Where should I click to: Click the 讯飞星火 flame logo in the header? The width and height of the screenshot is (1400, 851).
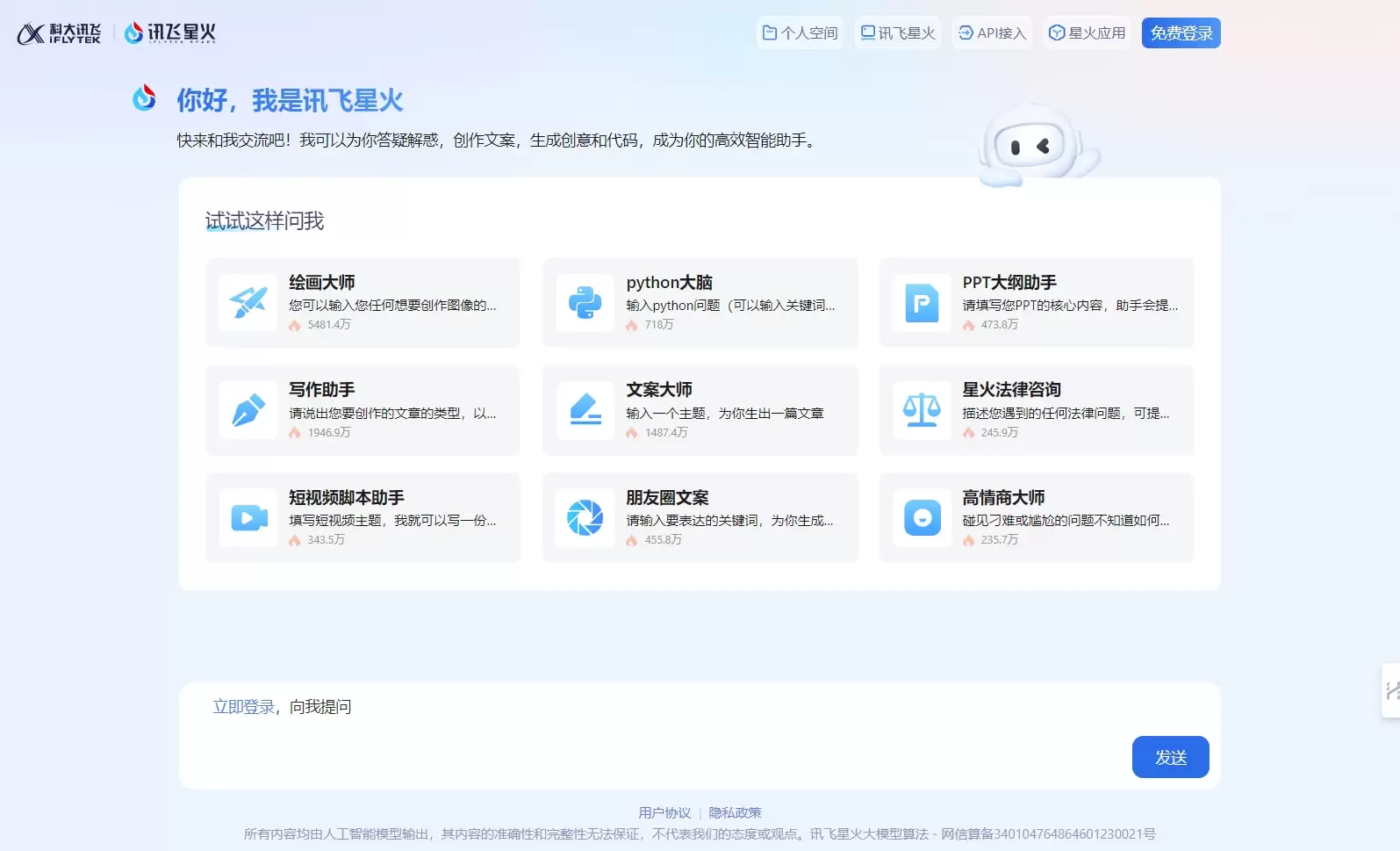coord(169,33)
